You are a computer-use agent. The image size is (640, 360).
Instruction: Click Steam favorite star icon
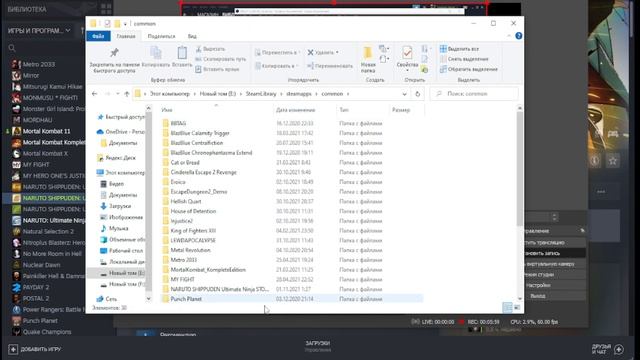click(x=612, y=161)
